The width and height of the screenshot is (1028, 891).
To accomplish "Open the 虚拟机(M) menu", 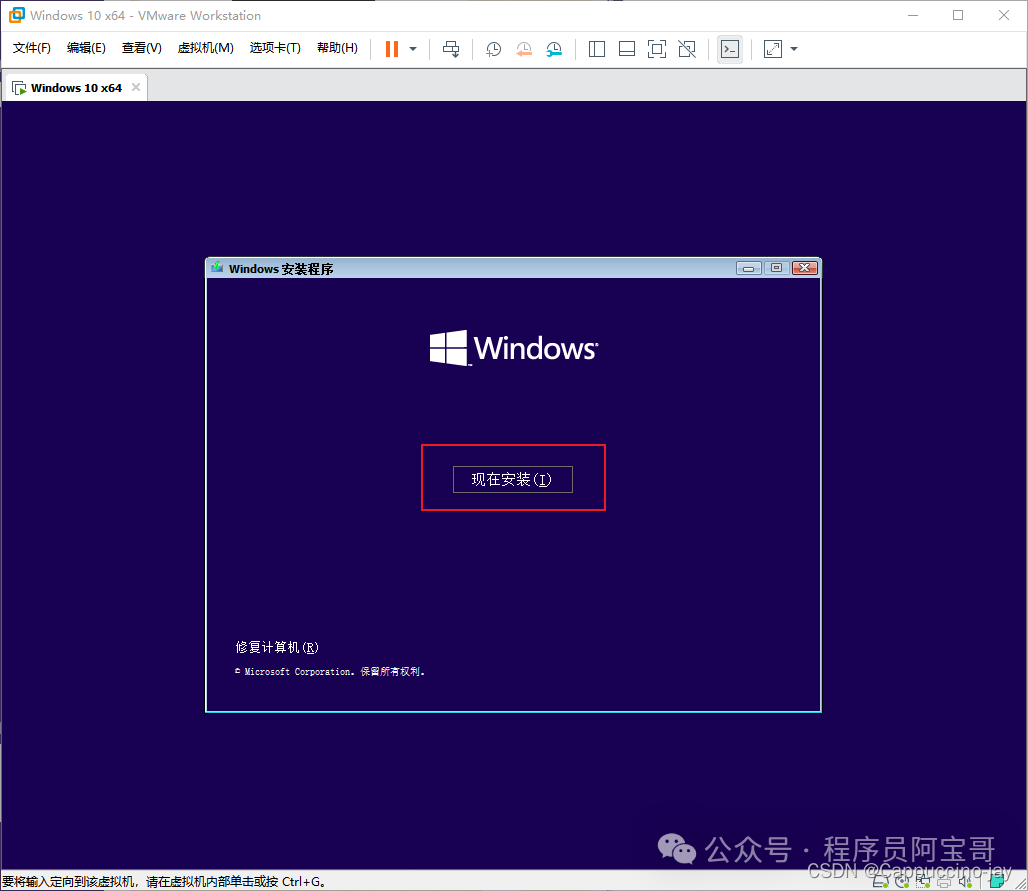I will pos(205,48).
